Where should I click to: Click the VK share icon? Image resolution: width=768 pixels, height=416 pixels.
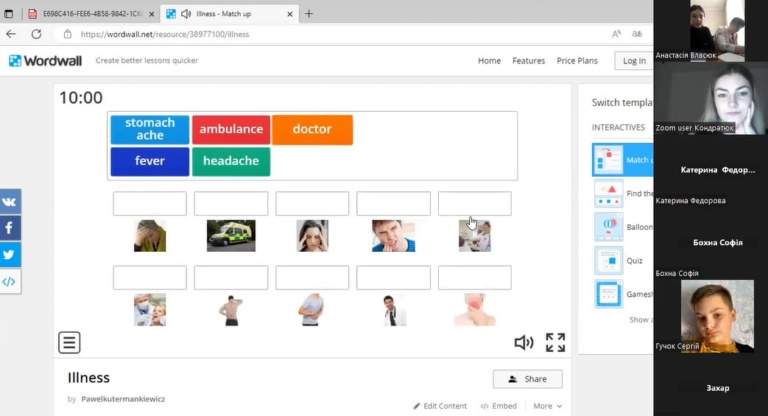click(9, 201)
